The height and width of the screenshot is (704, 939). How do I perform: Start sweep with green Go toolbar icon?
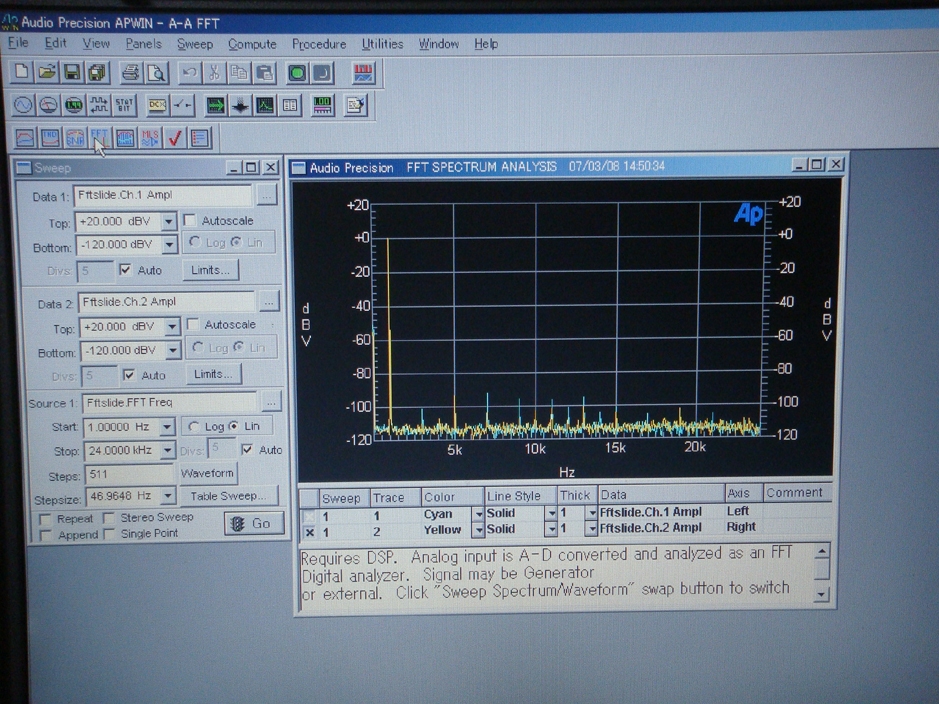click(297, 73)
